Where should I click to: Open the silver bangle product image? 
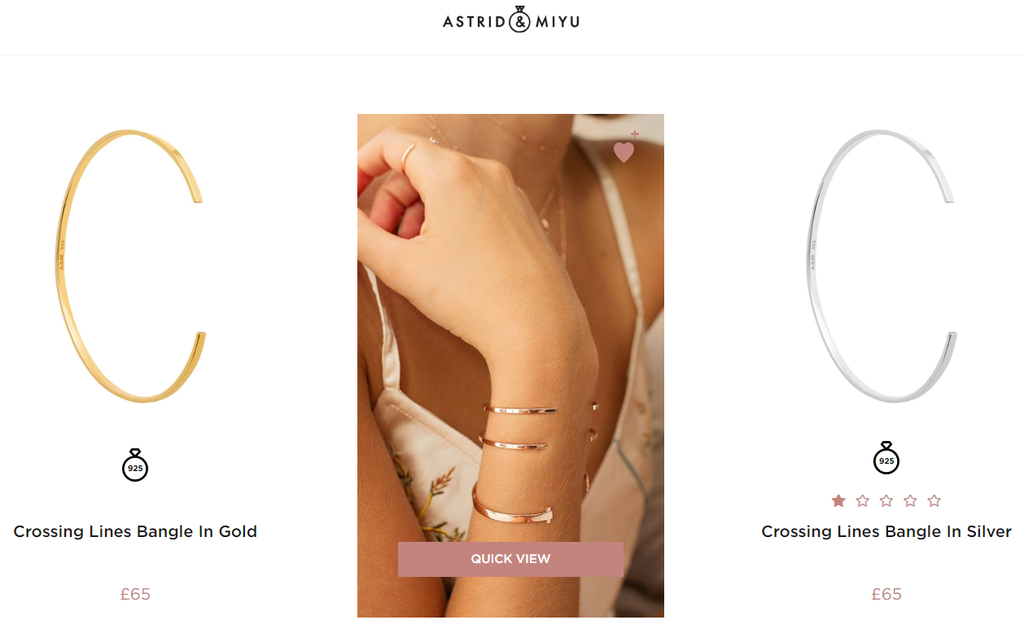(x=882, y=266)
